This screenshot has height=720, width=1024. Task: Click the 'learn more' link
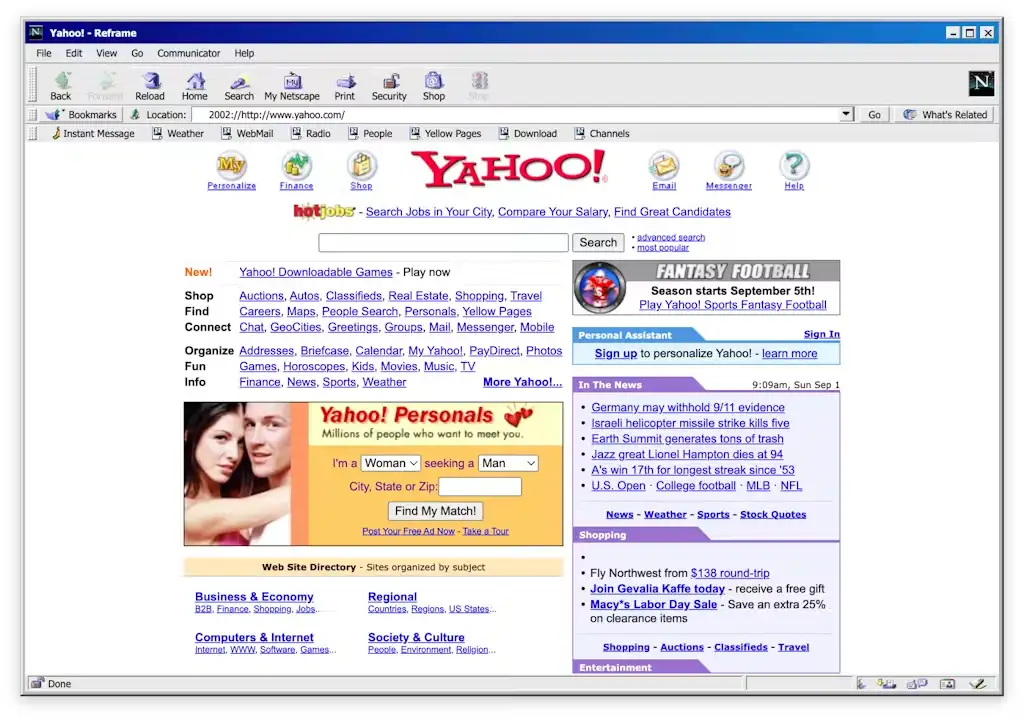point(790,353)
